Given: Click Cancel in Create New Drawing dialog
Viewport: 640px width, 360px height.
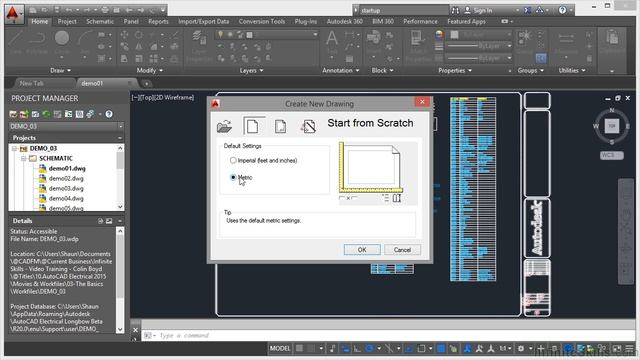Looking at the screenshot, I should [x=402, y=250].
